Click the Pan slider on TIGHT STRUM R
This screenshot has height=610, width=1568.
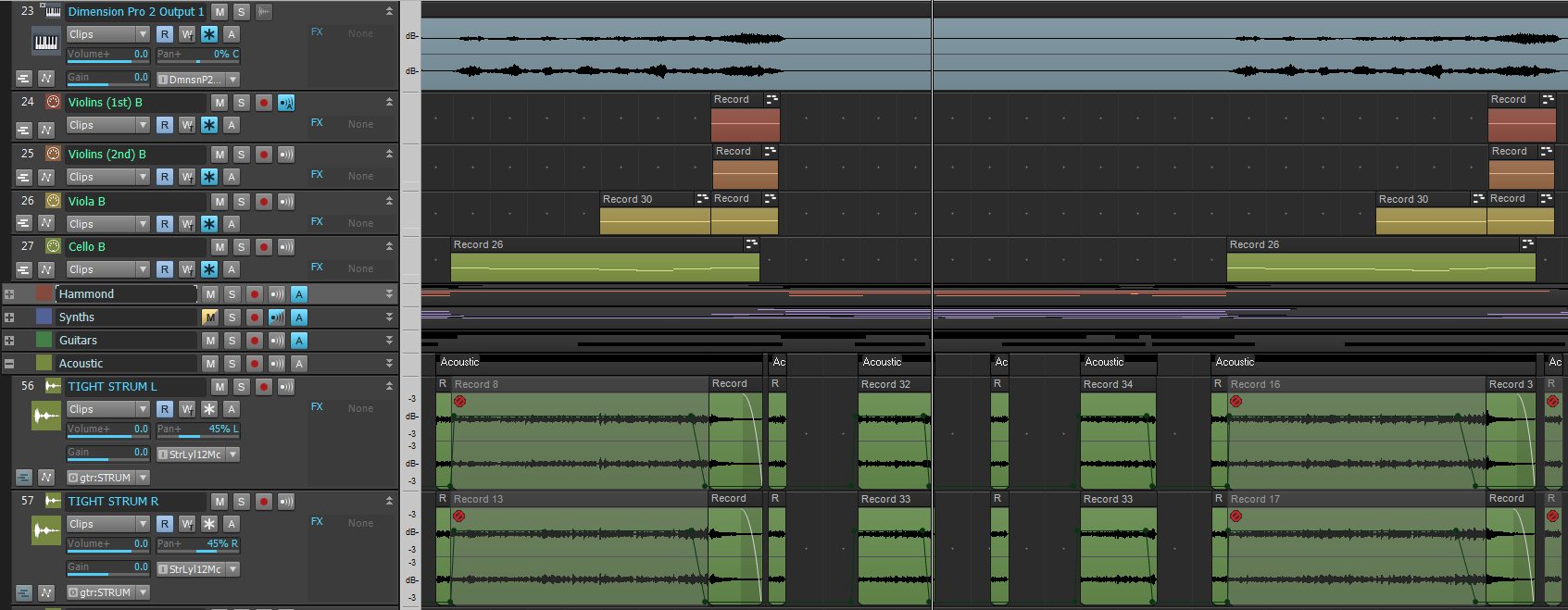click(x=197, y=544)
